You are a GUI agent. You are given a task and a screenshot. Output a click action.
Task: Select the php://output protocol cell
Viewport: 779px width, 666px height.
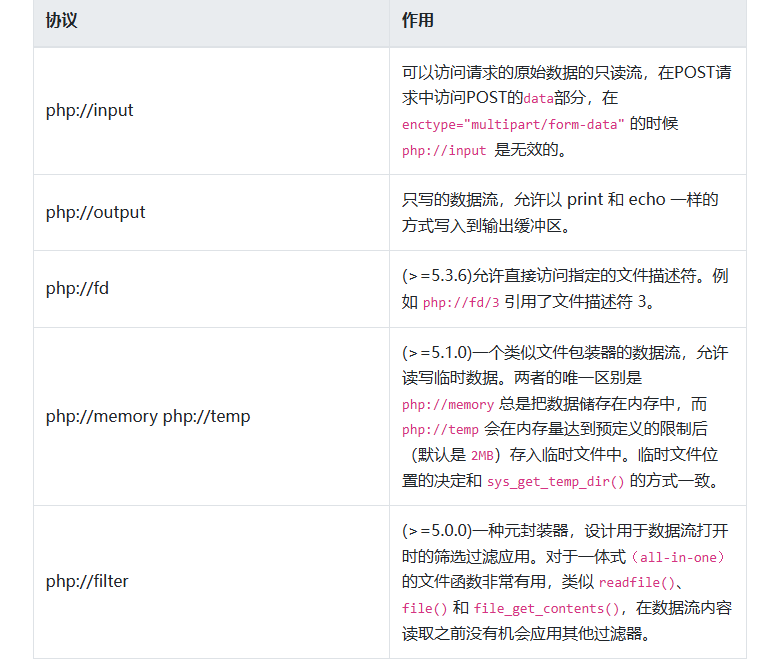(95, 212)
